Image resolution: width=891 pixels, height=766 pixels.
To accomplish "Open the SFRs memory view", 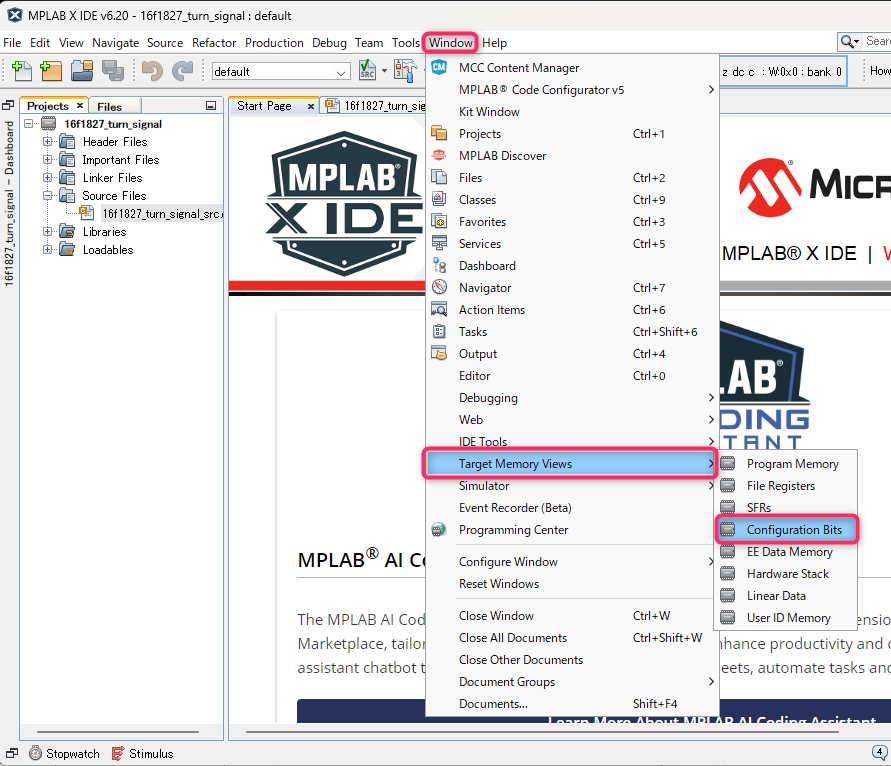I will (x=786, y=507).
